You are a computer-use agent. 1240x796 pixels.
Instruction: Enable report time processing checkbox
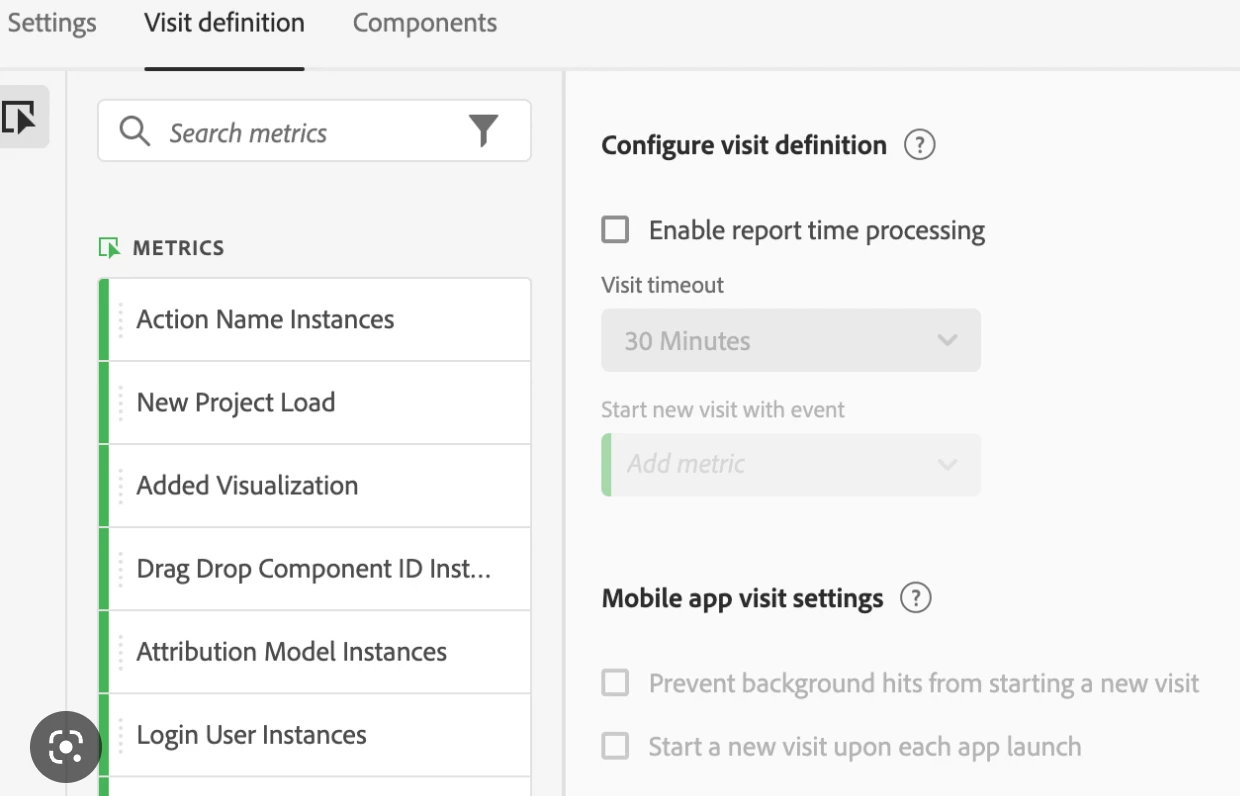click(x=615, y=230)
